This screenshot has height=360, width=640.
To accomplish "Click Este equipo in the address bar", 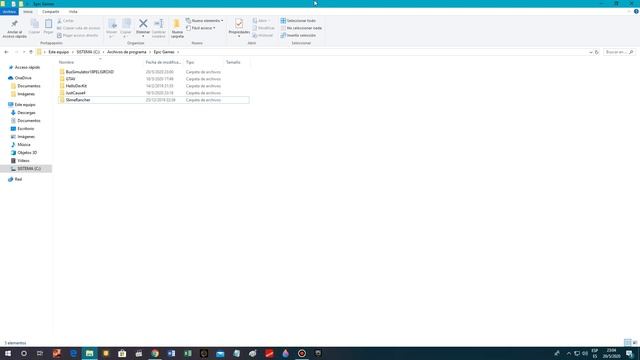I will [59, 52].
